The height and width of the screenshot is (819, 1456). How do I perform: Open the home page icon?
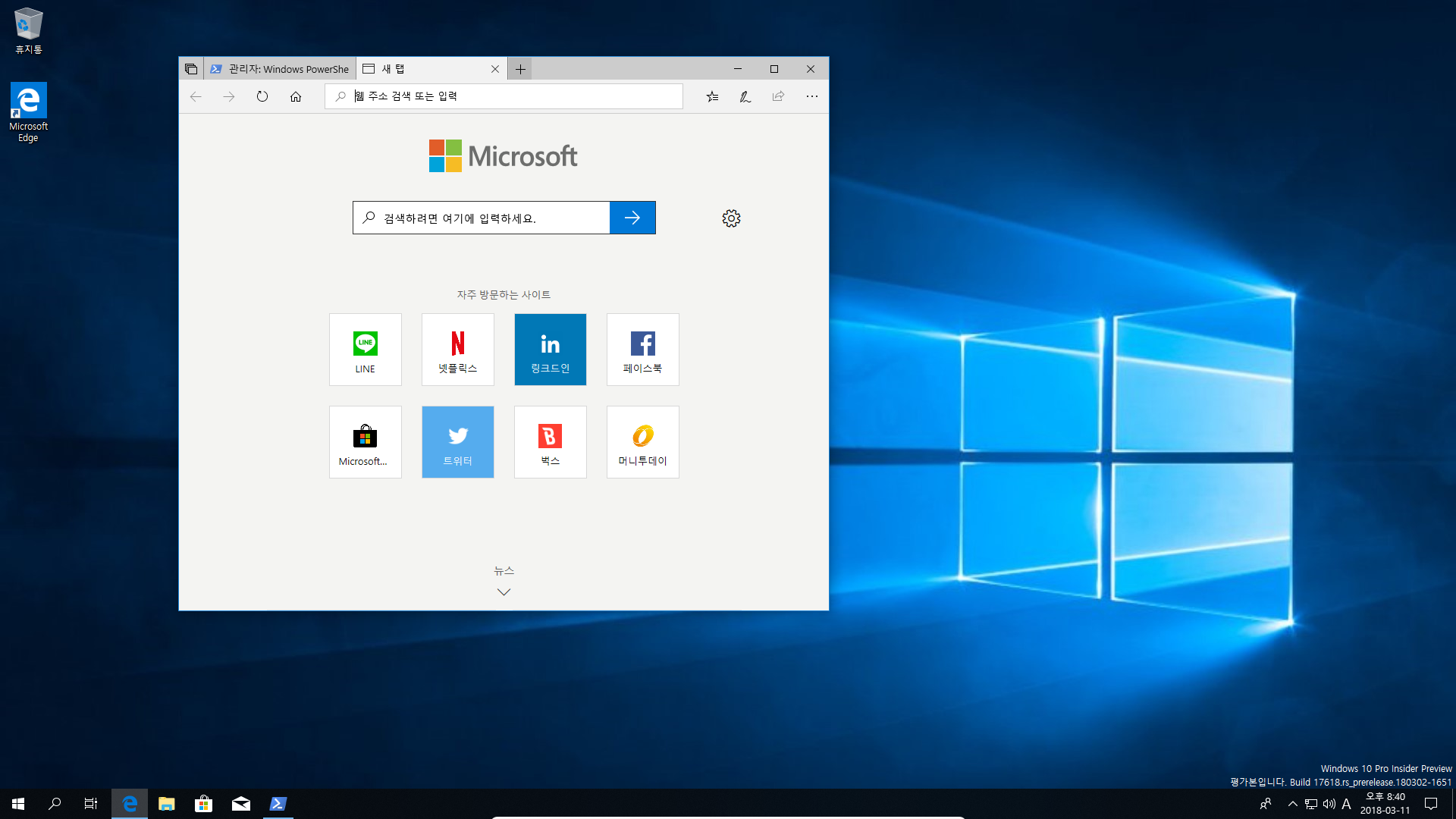pyautogui.click(x=296, y=96)
